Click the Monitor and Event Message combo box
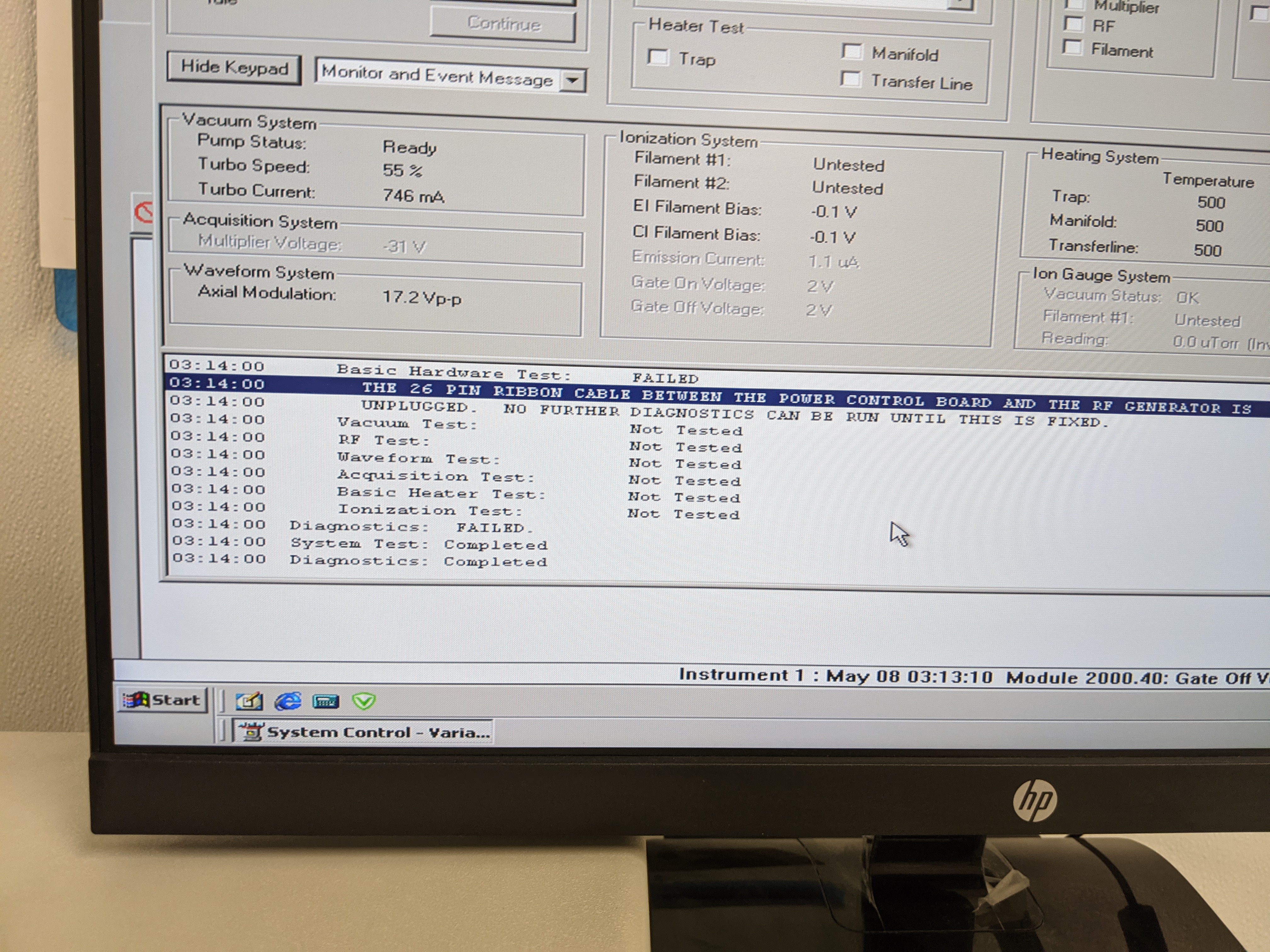This screenshot has width=1270, height=952. (436, 75)
